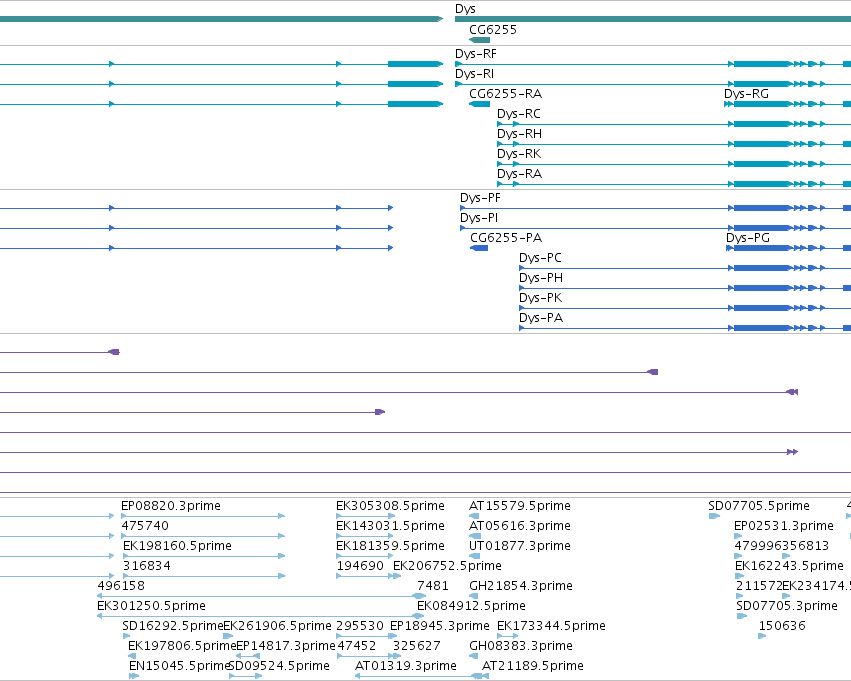Click the UT01877.3prime EST label
This screenshot has height=681, width=851.
[x=520, y=546]
